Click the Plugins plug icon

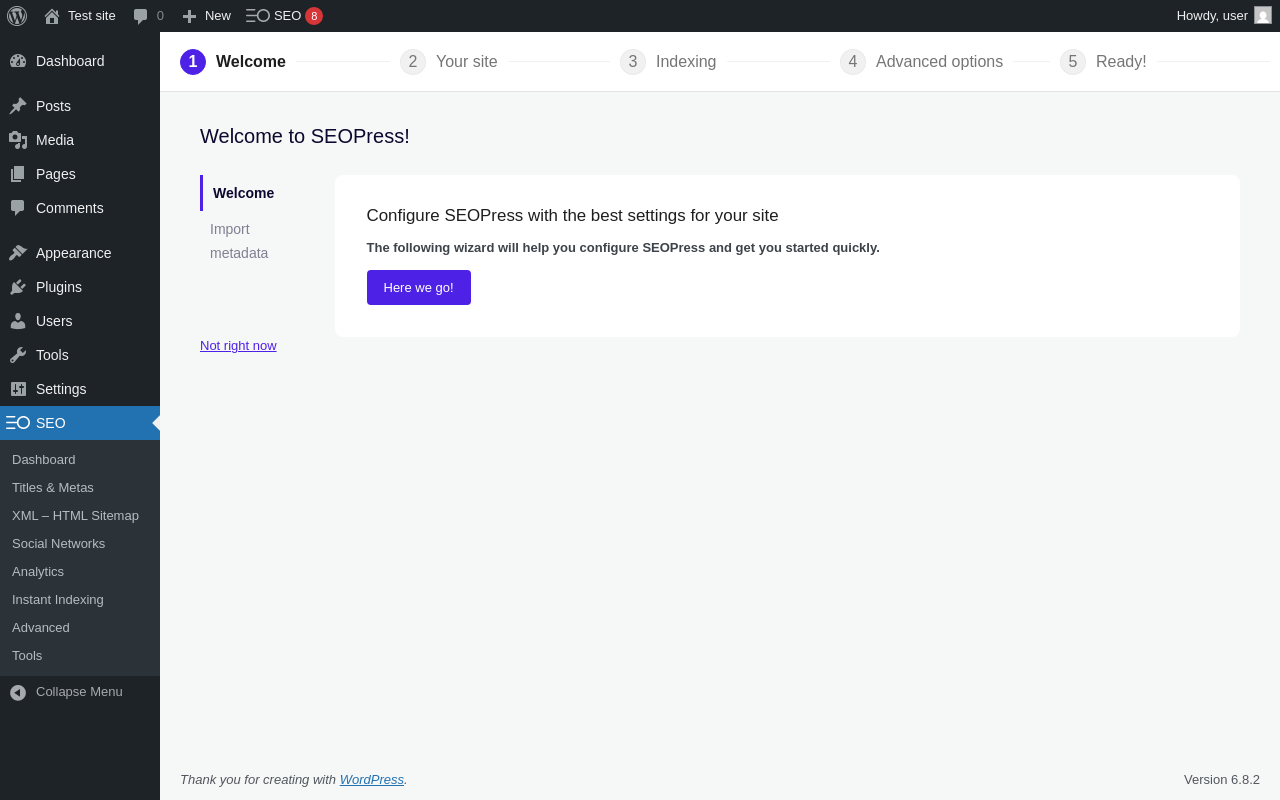pyautogui.click(x=18, y=287)
